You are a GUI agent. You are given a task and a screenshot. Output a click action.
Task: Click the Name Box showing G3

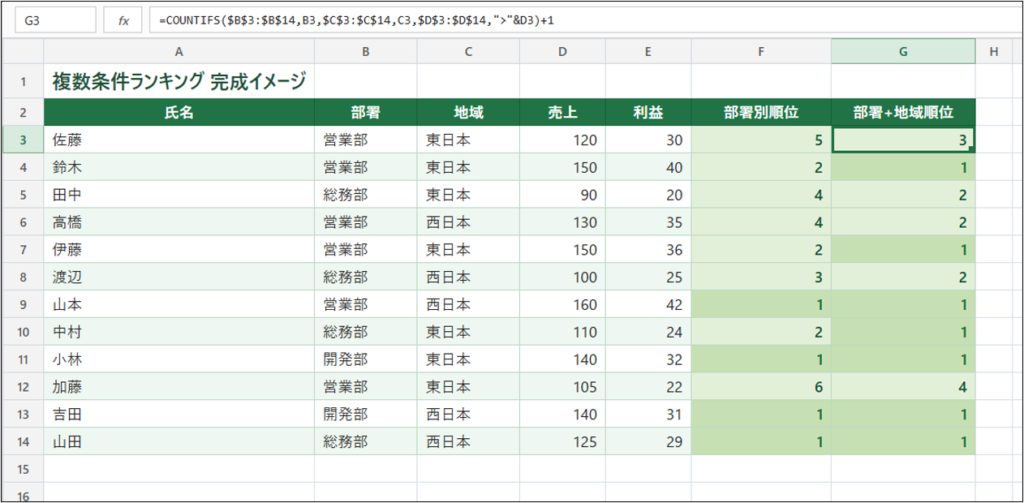pos(55,20)
